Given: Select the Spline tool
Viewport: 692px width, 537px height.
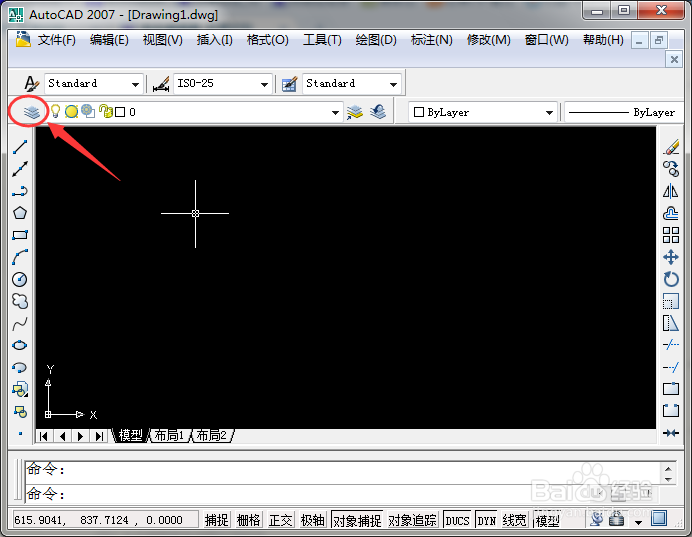Looking at the screenshot, I should point(20,324).
